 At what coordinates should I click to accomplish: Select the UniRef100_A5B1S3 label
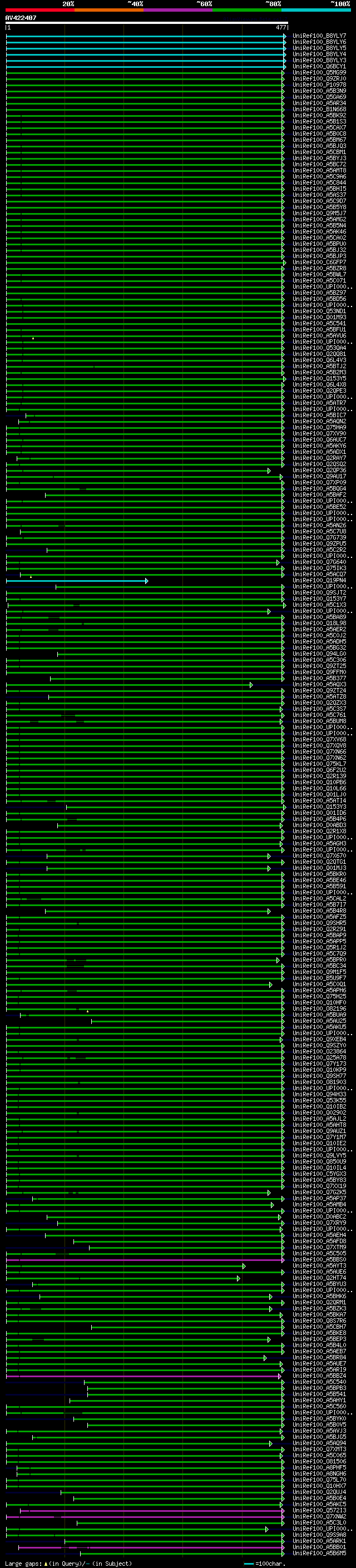click(319, 121)
